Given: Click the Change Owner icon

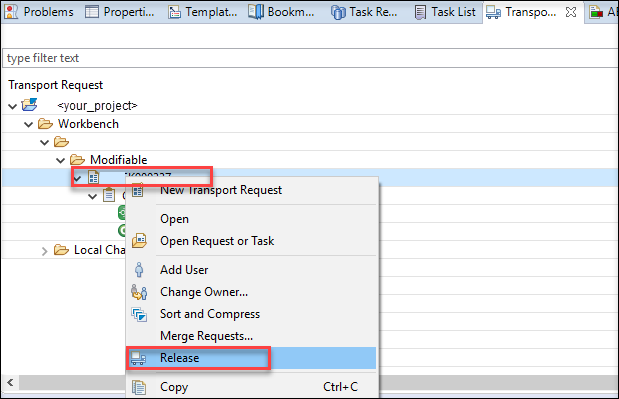Looking at the screenshot, I should click(139, 292).
